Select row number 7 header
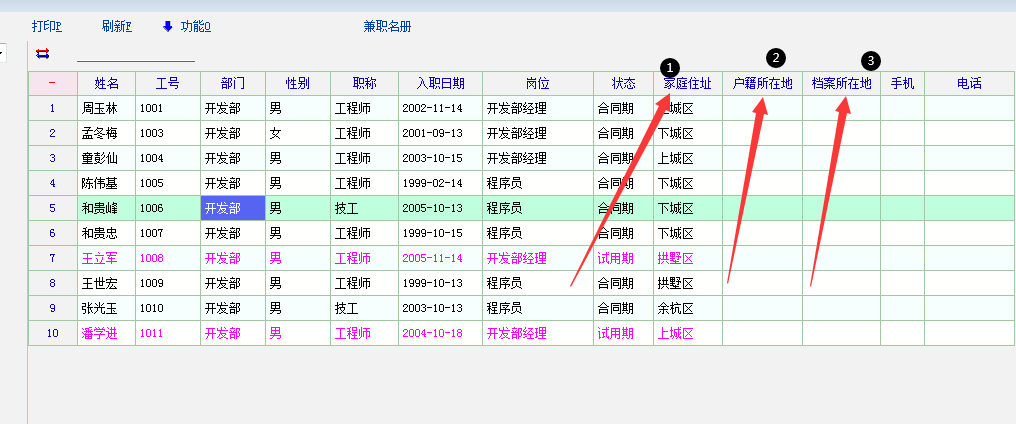The image size is (1016, 424). [52, 258]
